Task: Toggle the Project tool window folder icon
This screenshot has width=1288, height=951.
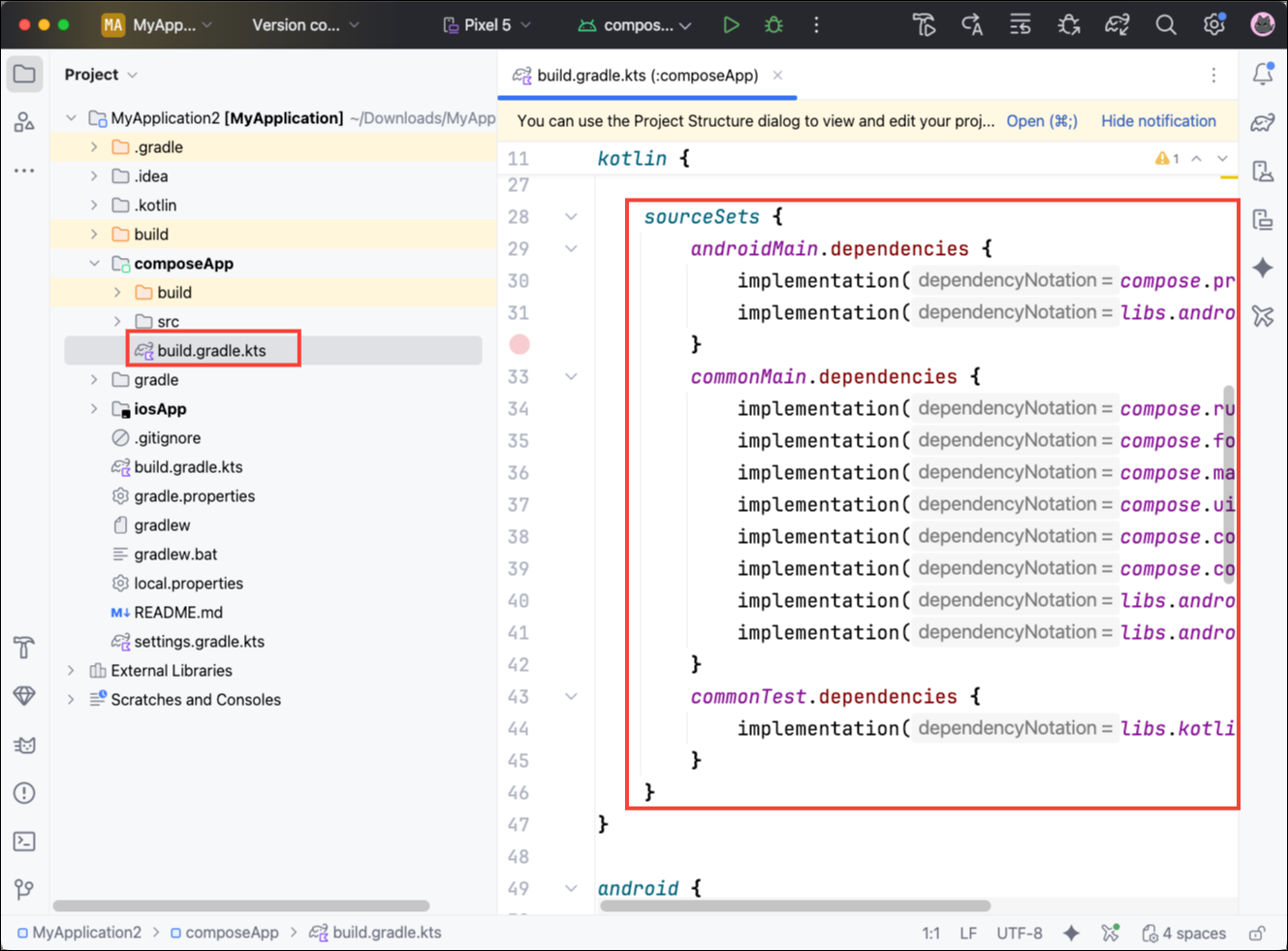Action: point(24,75)
